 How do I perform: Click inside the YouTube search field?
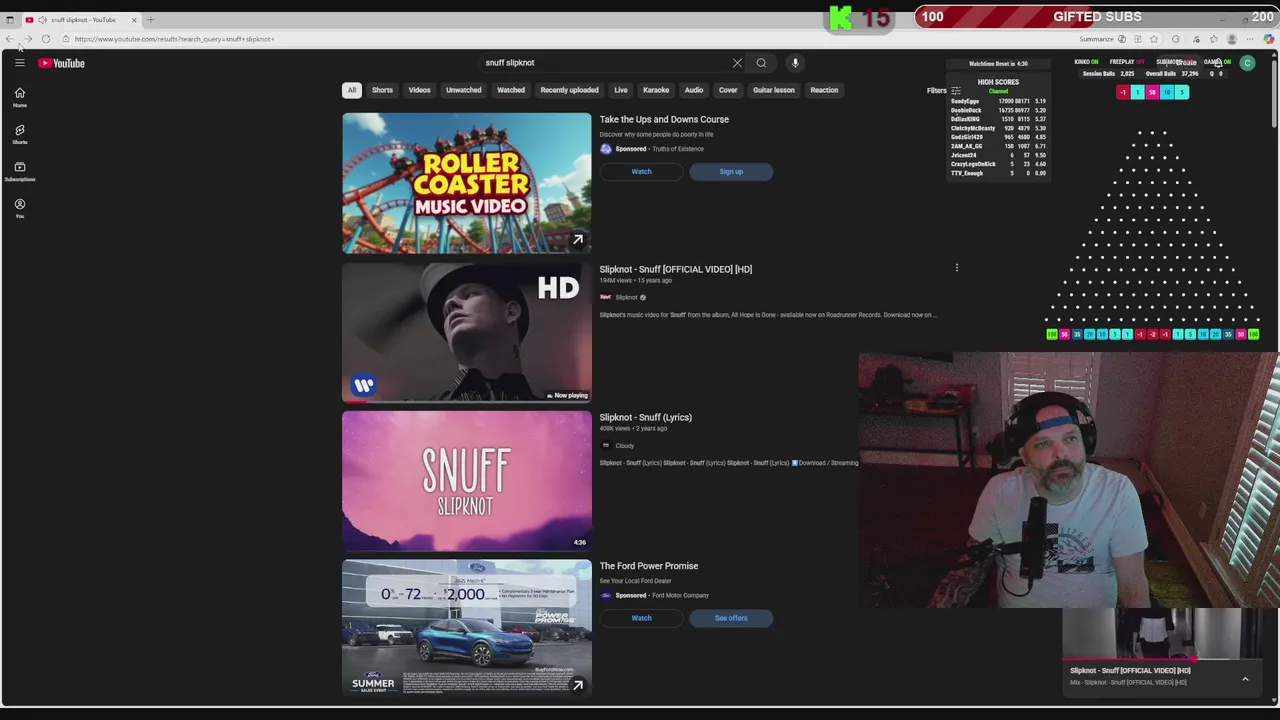(x=605, y=63)
